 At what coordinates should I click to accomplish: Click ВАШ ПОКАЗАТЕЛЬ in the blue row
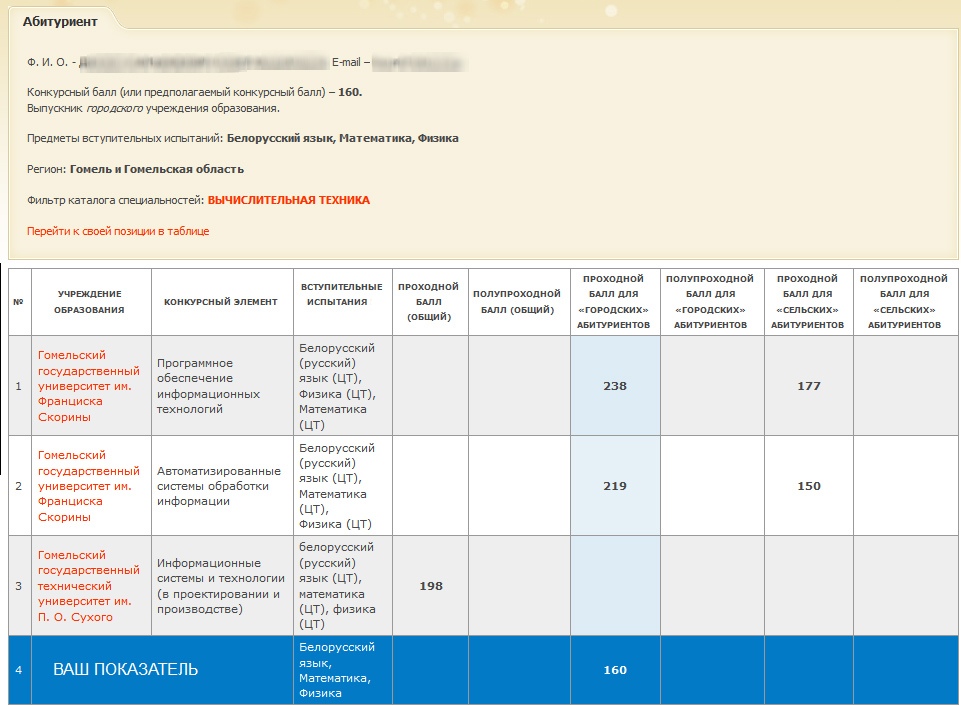(126, 669)
